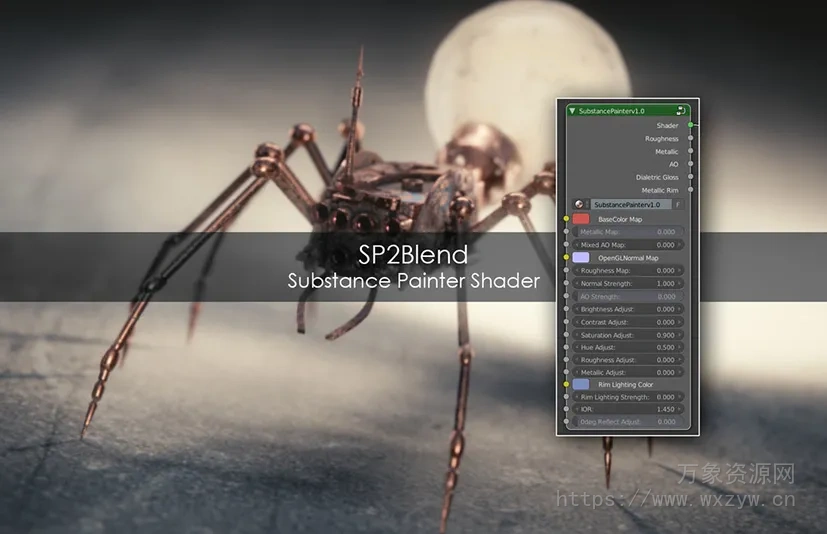Collapse the SubstancePainterv1.0 node triangle
The width and height of the screenshot is (827, 534).
coord(572,111)
